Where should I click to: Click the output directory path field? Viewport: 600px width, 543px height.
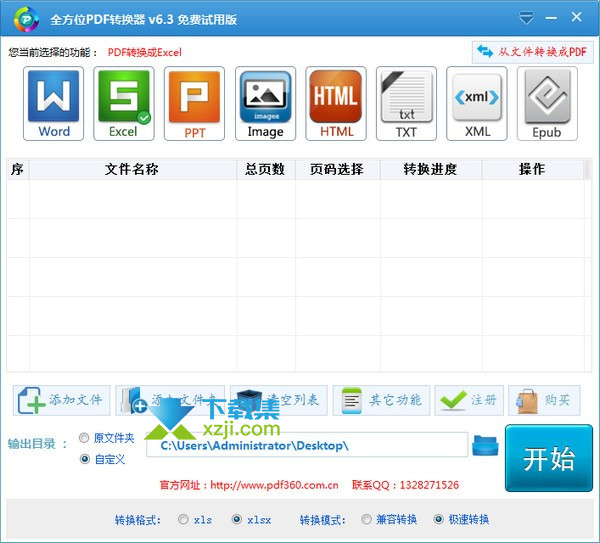(307, 445)
